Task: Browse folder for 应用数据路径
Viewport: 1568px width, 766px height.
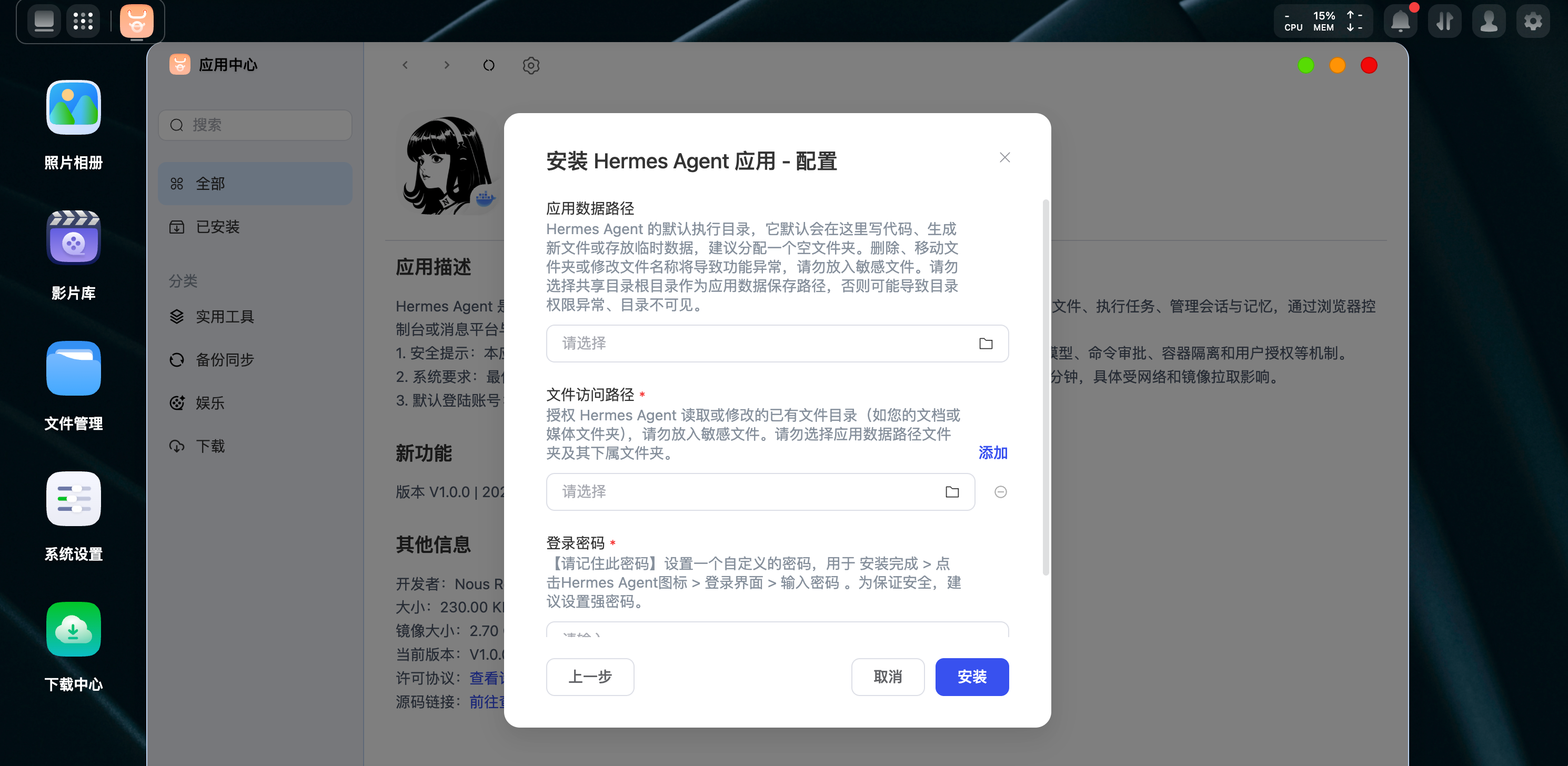Action: [986, 344]
